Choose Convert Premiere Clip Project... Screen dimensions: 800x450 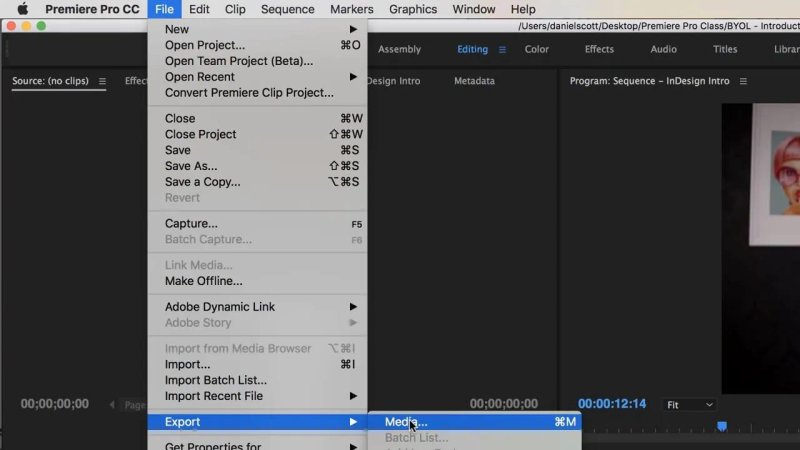click(257, 92)
